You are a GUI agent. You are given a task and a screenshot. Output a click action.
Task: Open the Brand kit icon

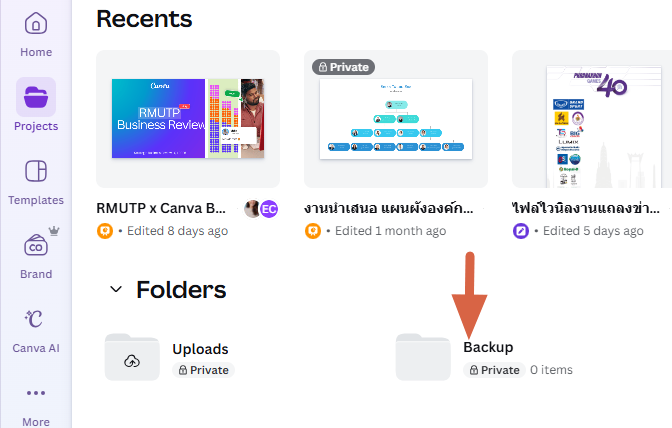[x=36, y=245]
